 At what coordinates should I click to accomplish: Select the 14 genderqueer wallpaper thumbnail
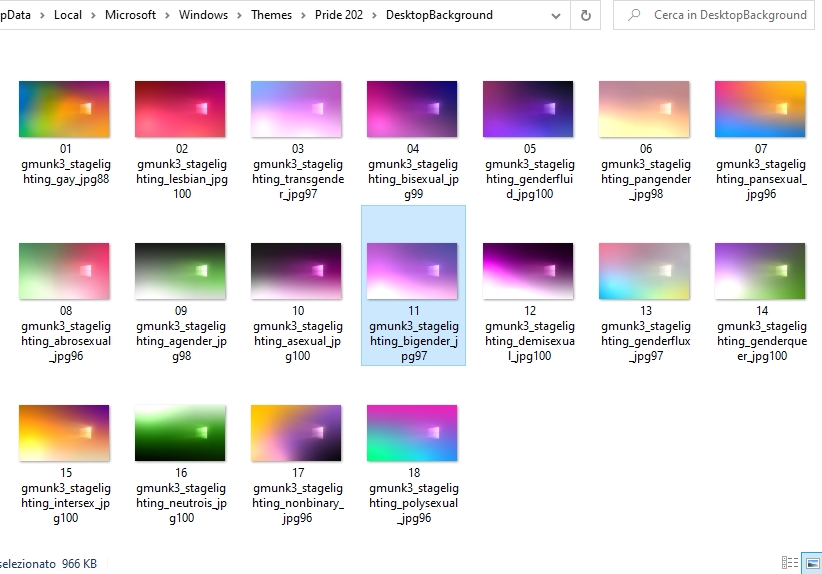(760, 271)
